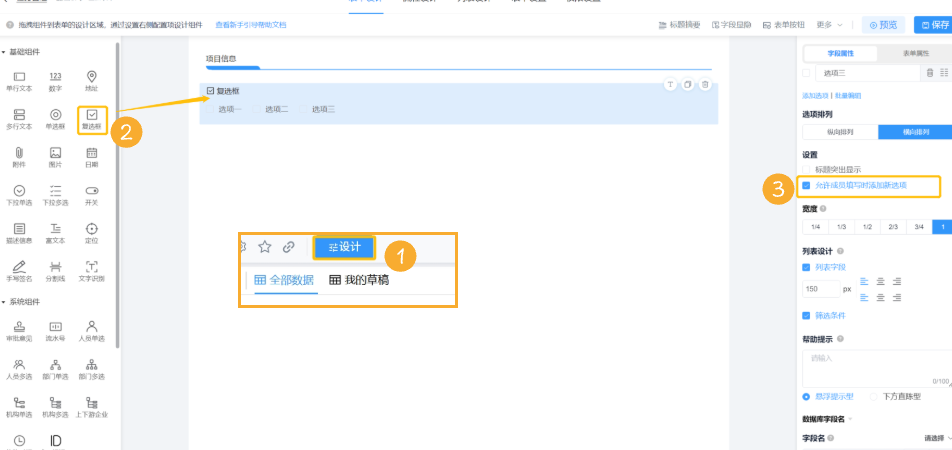This screenshot has width=952, height=450.
Task: Select the 下拉单选 dropdown single-select component
Action: coord(19,196)
